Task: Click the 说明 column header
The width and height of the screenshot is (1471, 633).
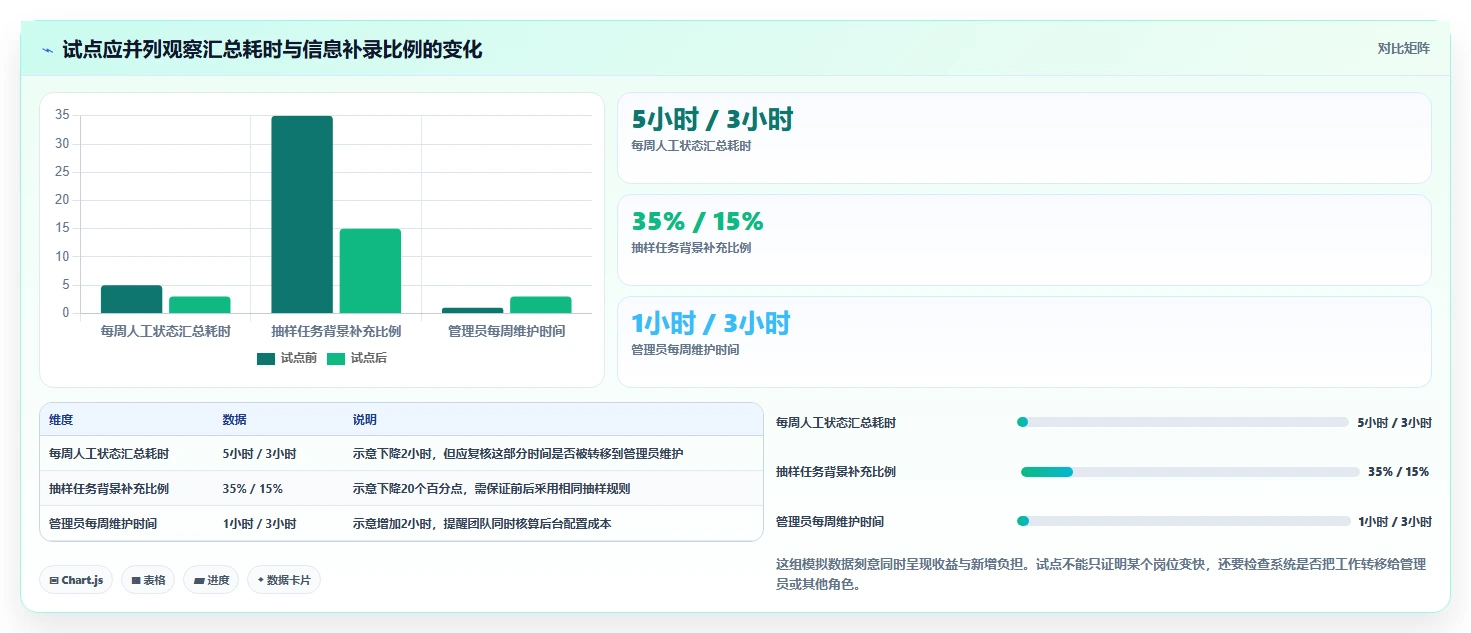Action: pyautogui.click(x=365, y=420)
